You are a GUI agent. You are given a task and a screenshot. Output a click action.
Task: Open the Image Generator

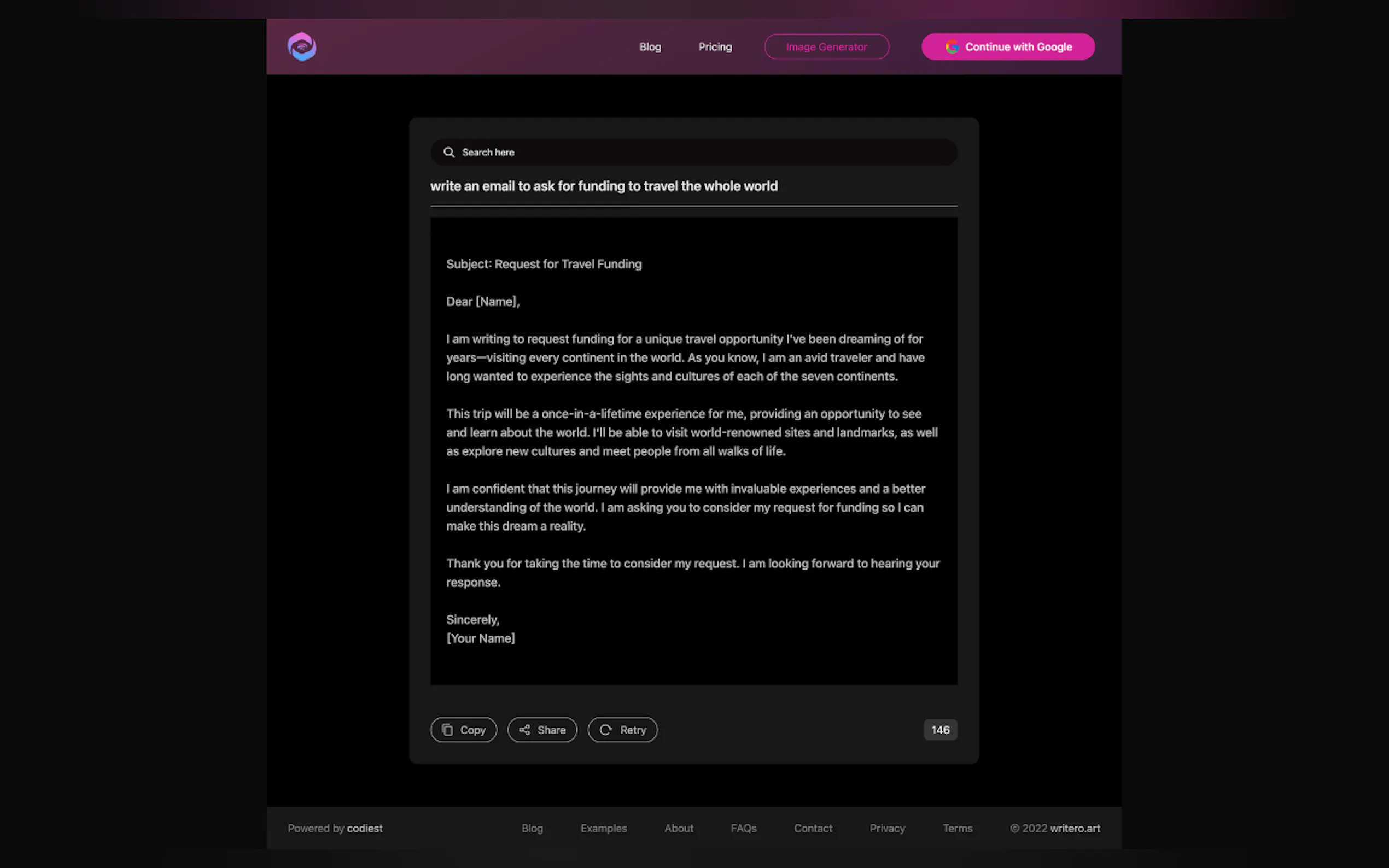[x=826, y=47]
